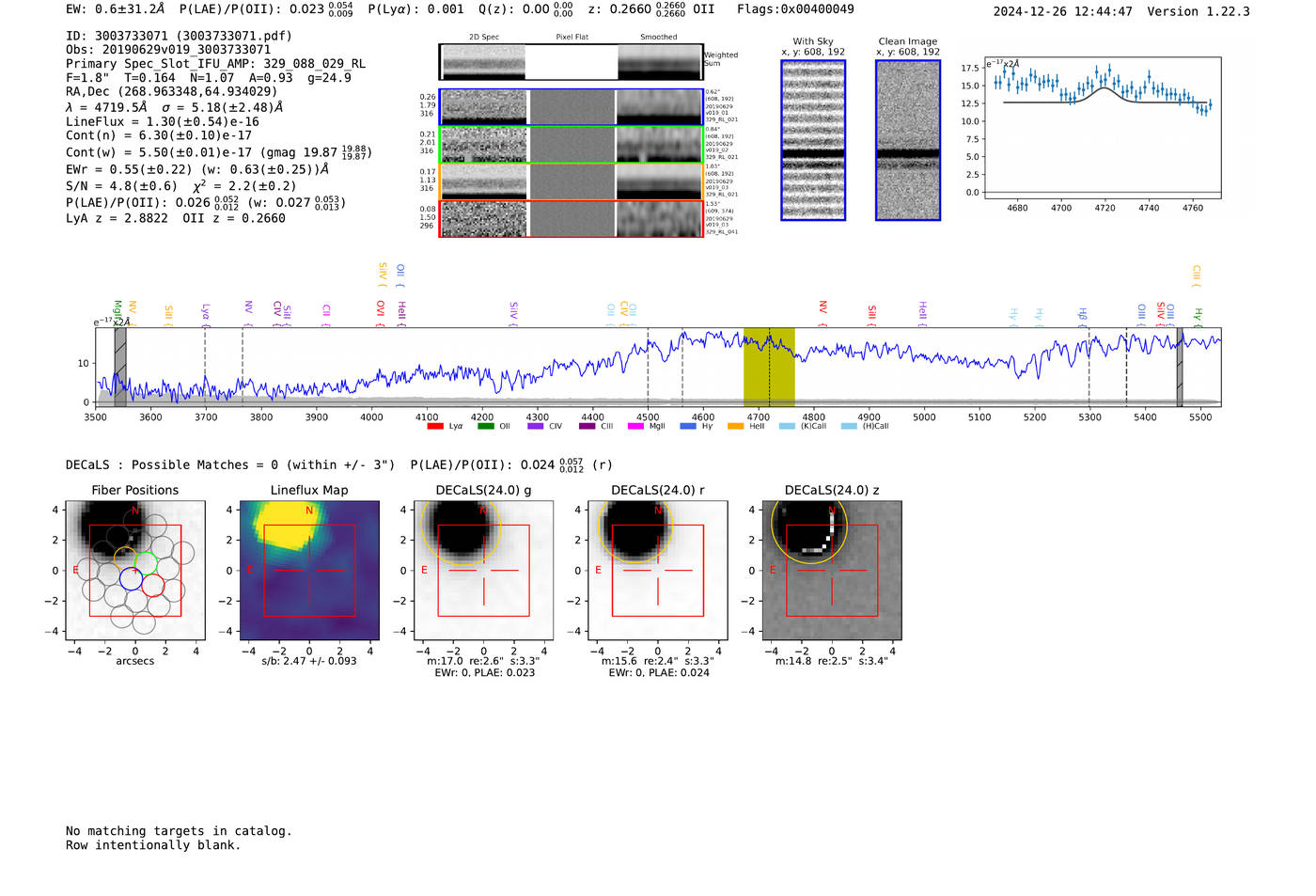The height and width of the screenshot is (896, 1316).
Task: Click the S/N = 4.8(±0.6) value
Action: [x=121, y=186]
